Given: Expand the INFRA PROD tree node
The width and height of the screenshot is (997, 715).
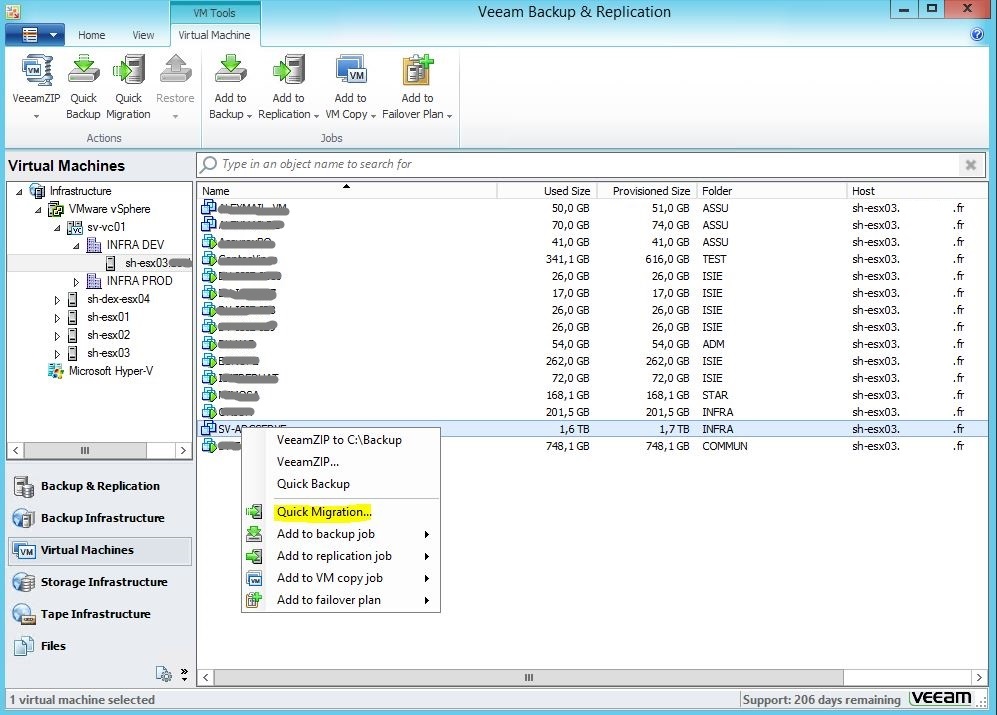Looking at the screenshot, I should pyautogui.click(x=76, y=281).
